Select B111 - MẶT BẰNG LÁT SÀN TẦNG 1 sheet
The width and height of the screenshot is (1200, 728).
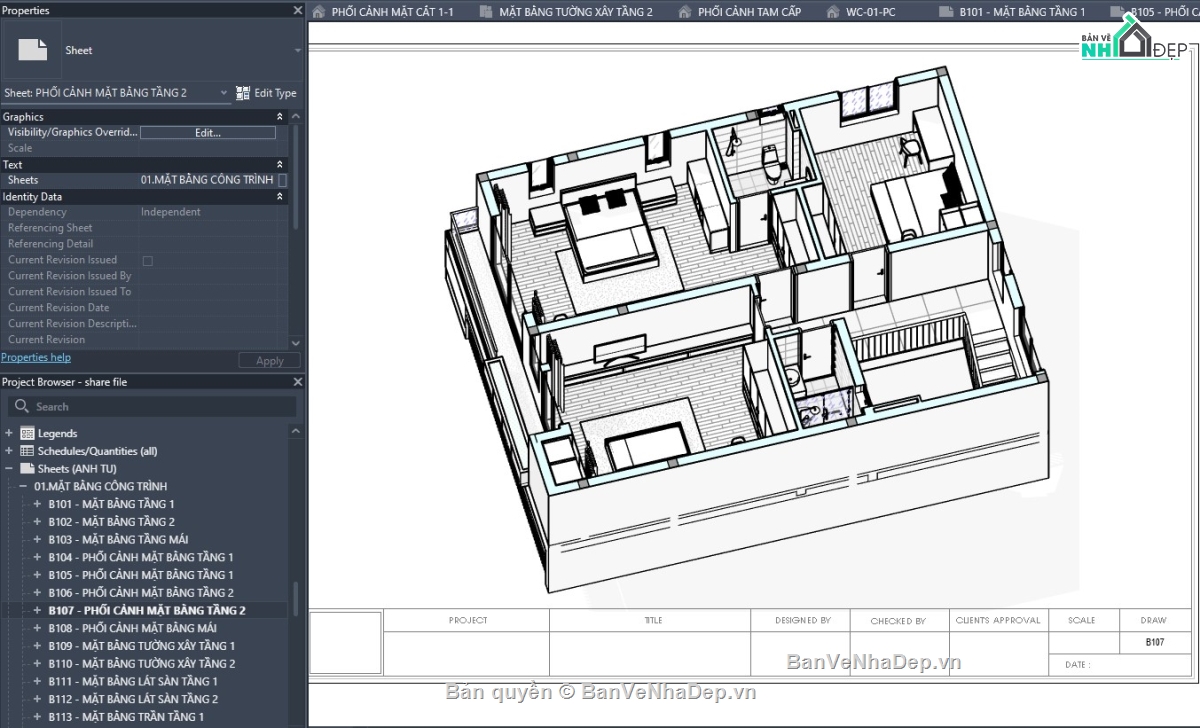(x=133, y=681)
